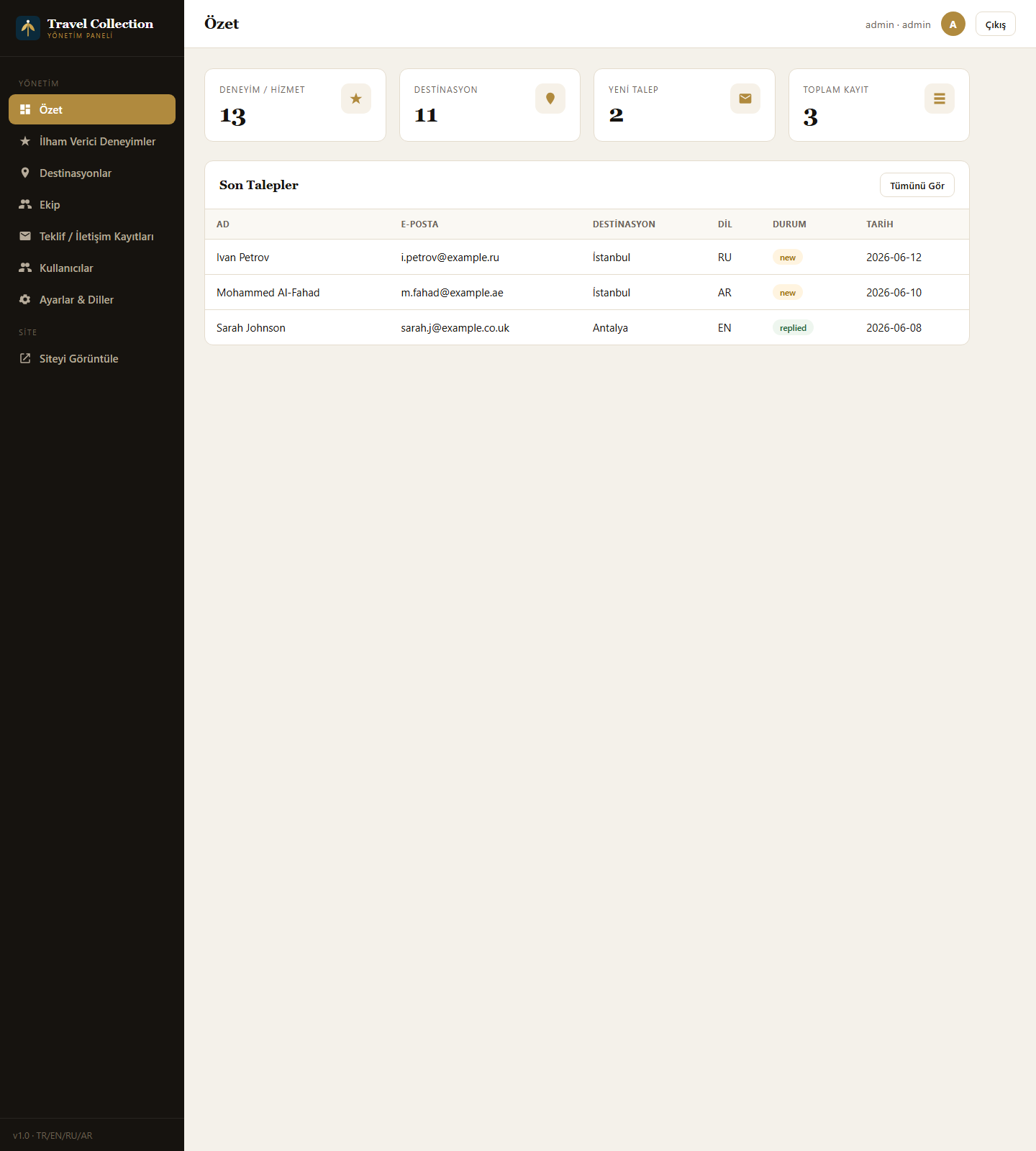
Task: Click email m.fahad@example.ae
Action: coord(452,293)
